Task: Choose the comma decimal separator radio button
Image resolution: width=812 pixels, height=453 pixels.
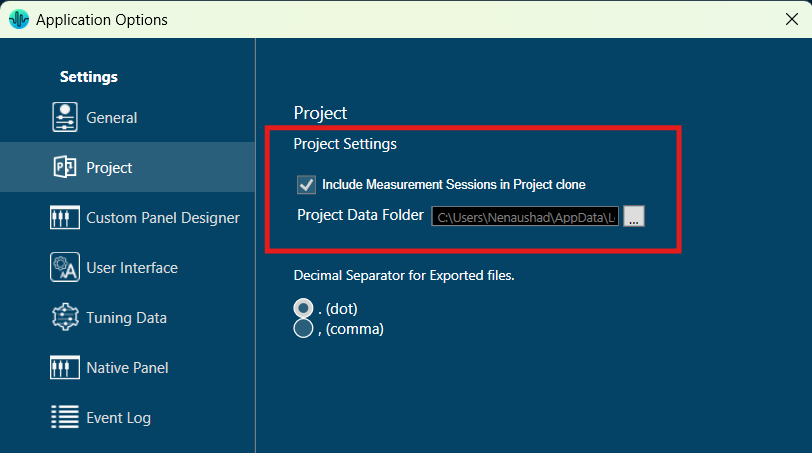Action: 303,329
